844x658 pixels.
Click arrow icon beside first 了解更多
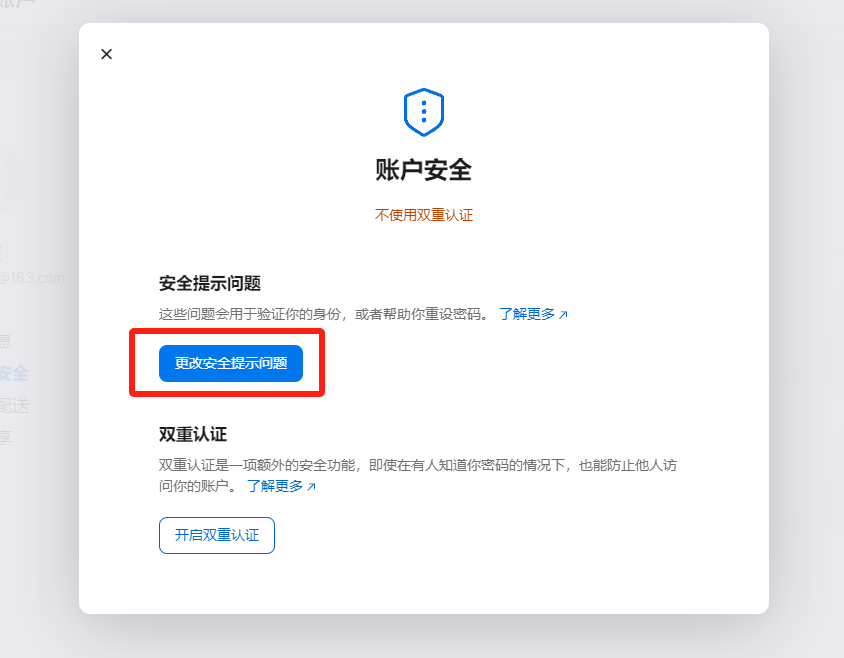coord(563,314)
